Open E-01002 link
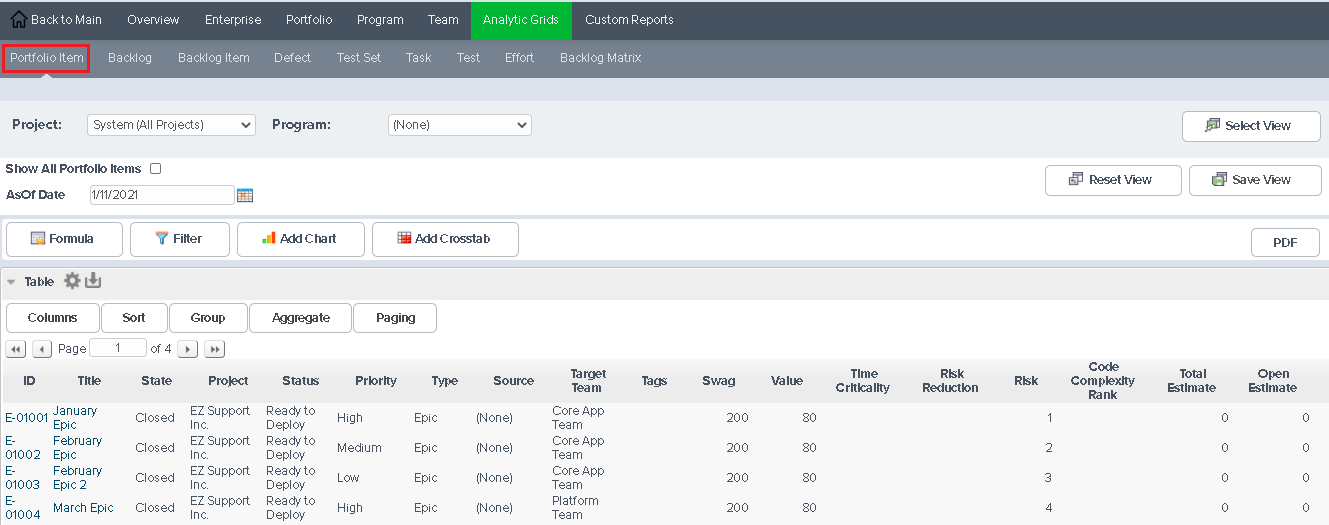The height and width of the screenshot is (525, 1329). click(23, 448)
